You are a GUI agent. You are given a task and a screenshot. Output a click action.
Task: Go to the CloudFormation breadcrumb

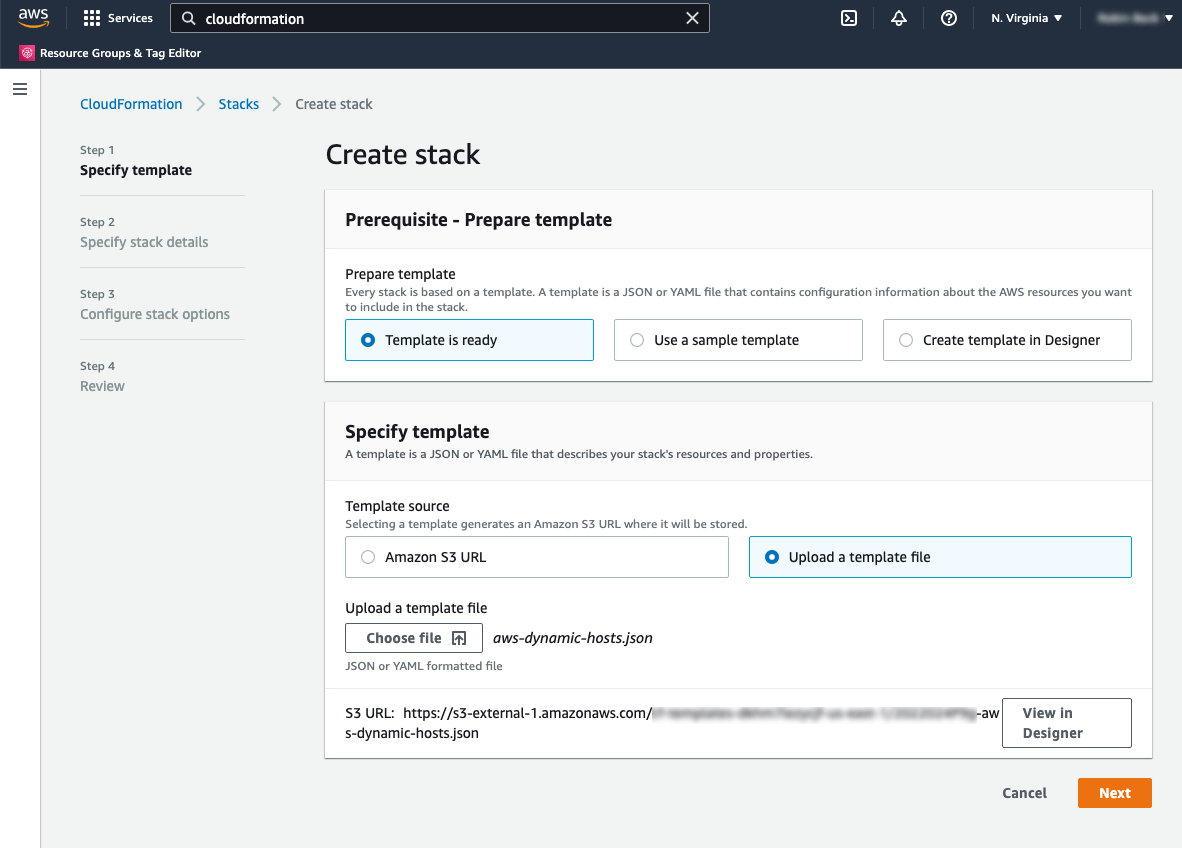131,104
